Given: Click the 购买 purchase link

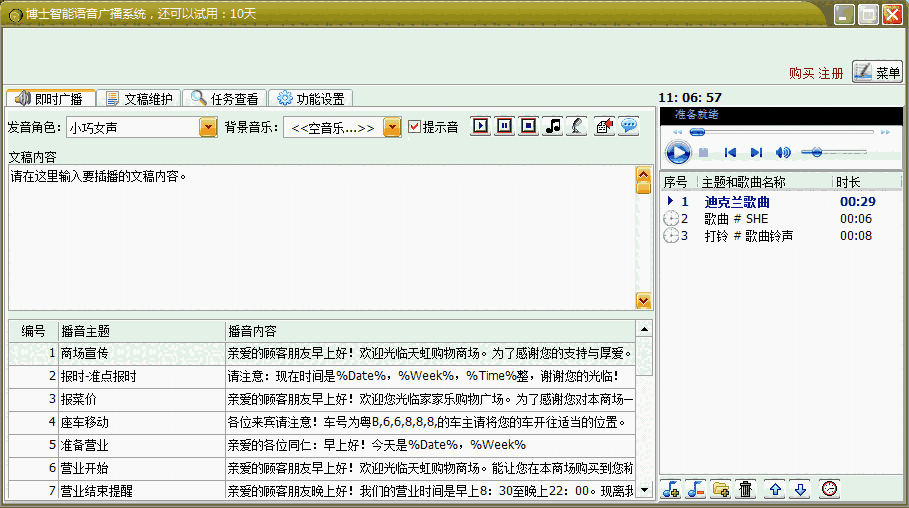Looking at the screenshot, I should [x=801, y=73].
